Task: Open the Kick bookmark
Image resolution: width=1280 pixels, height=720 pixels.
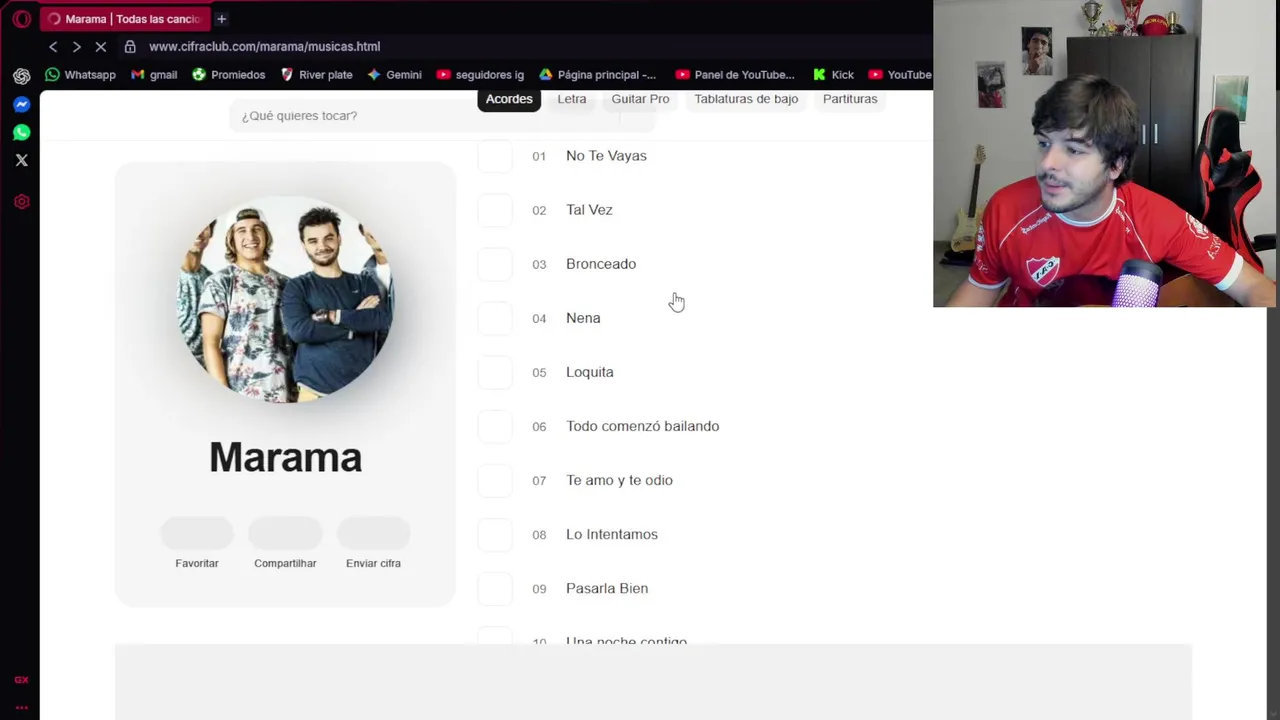Action: click(833, 74)
